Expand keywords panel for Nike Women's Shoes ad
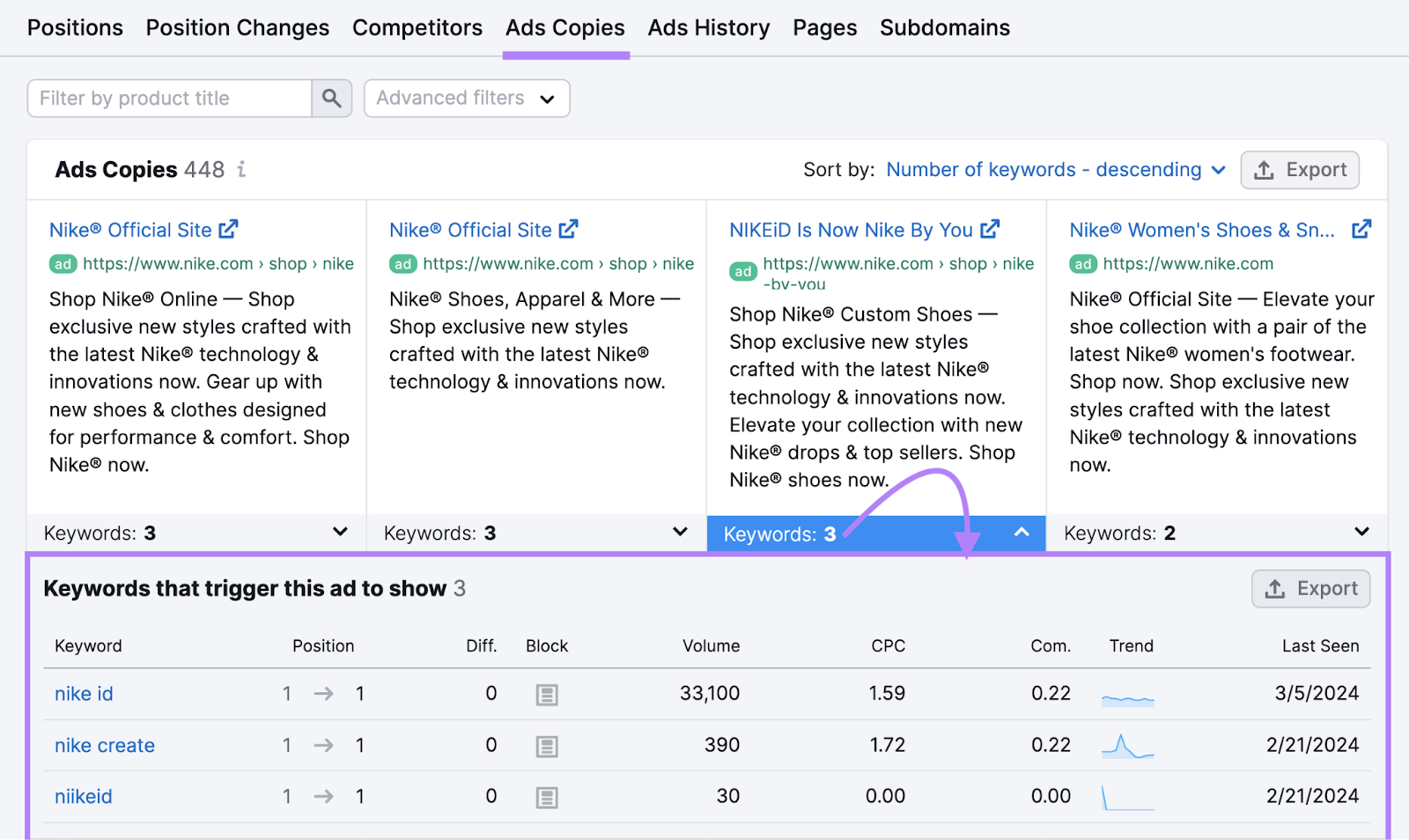This screenshot has height=840, width=1409. coord(1360,532)
